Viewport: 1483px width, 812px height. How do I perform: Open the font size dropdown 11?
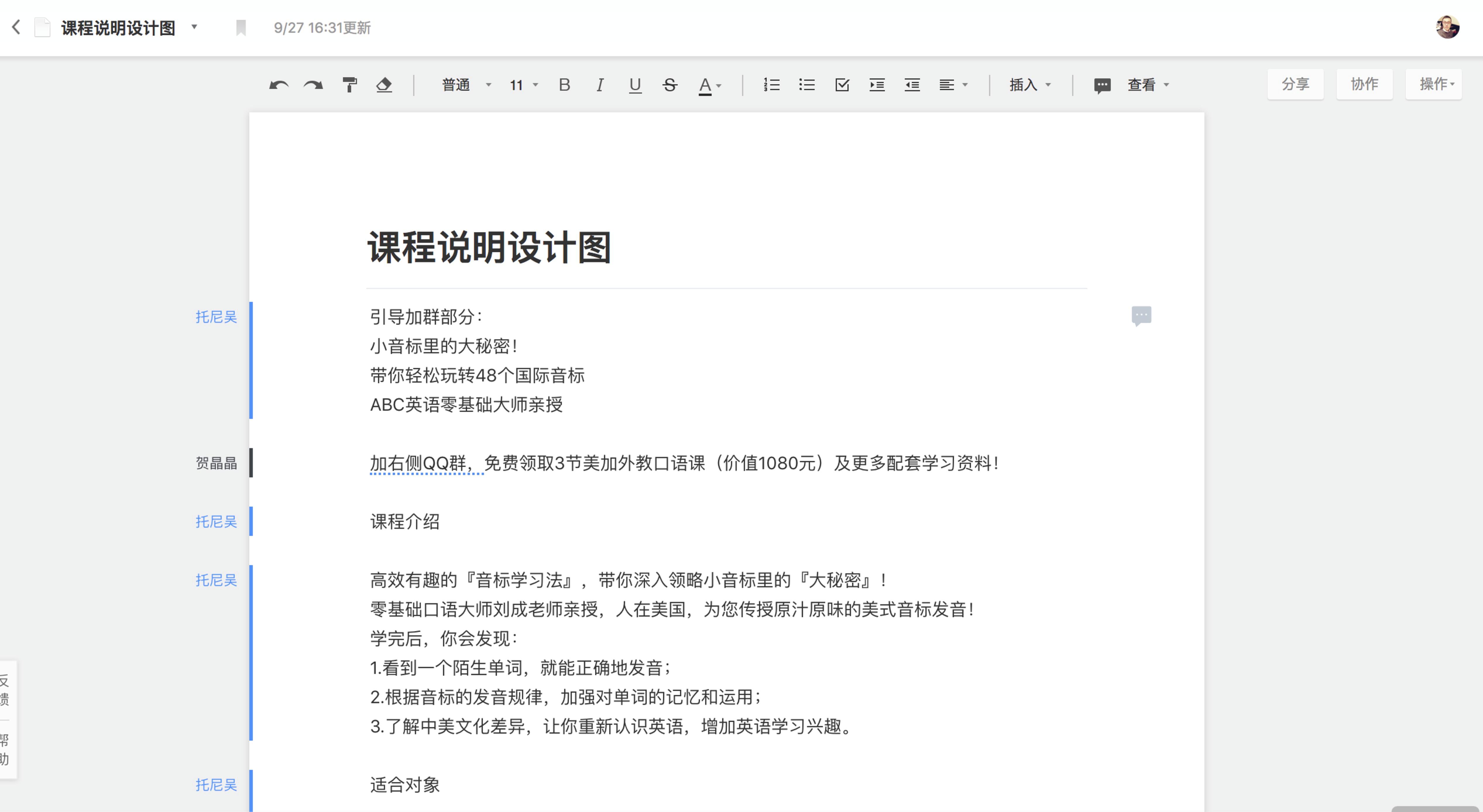(x=523, y=85)
